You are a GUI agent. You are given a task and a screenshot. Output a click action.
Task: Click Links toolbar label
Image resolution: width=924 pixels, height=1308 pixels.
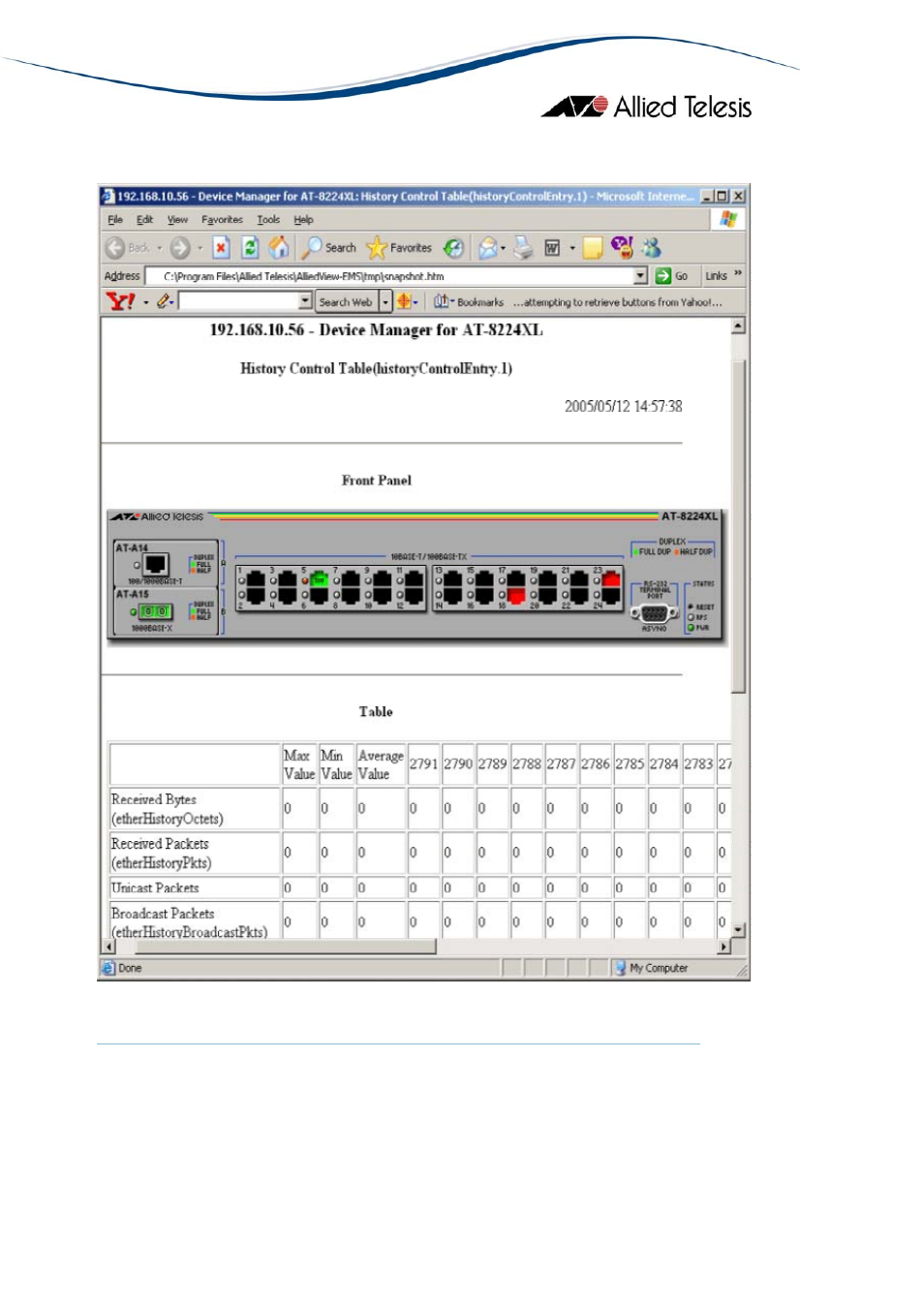tap(716, 276)
